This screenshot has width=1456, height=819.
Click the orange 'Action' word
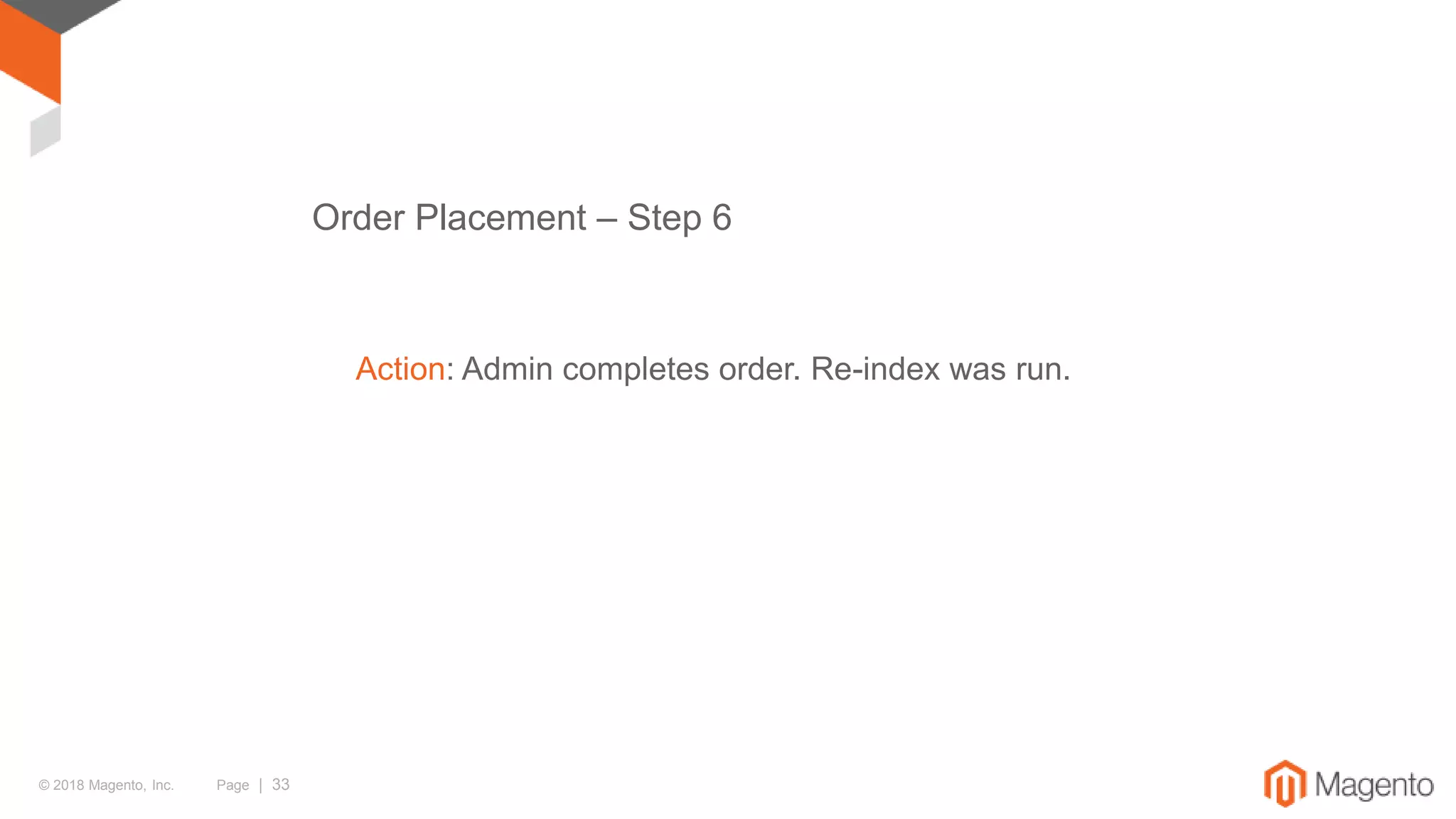pos(400,369)
